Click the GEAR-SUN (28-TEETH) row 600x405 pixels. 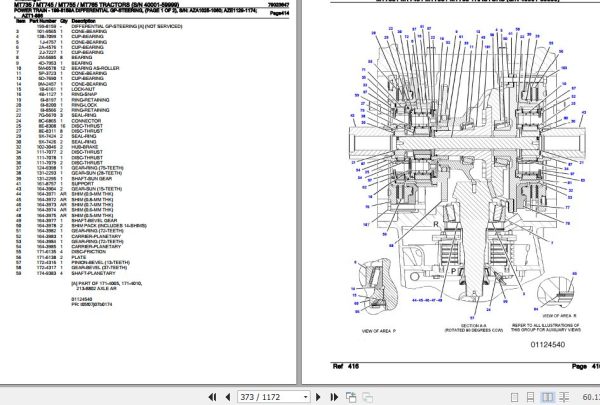click(69, 173)
